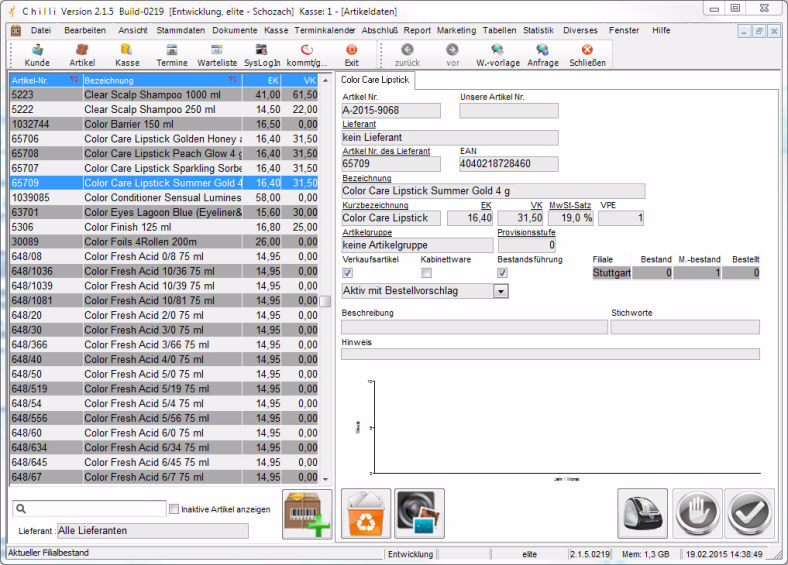The height and width of the screenshot is (565, 788).
Task: Toggle the Verkaufsartikel checkbox
Action: click(347, 273)
